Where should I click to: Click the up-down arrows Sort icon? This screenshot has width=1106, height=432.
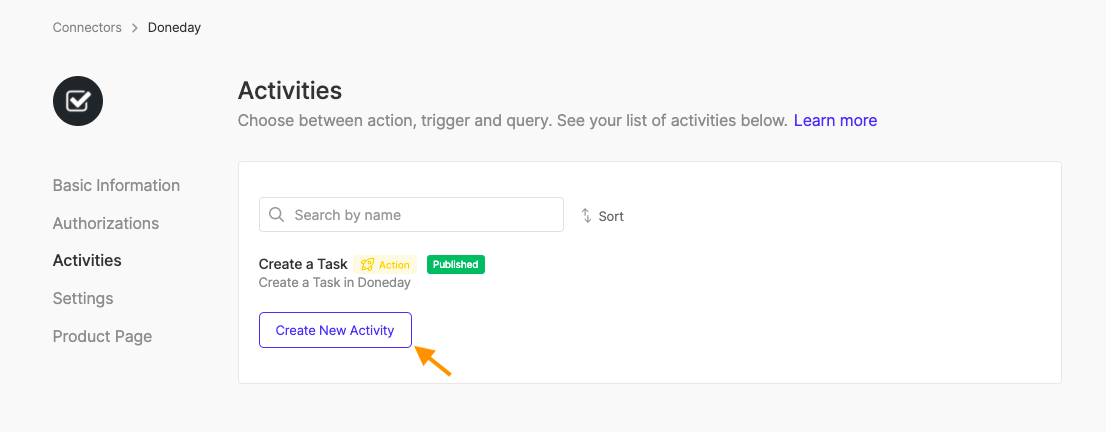[586, 215]
